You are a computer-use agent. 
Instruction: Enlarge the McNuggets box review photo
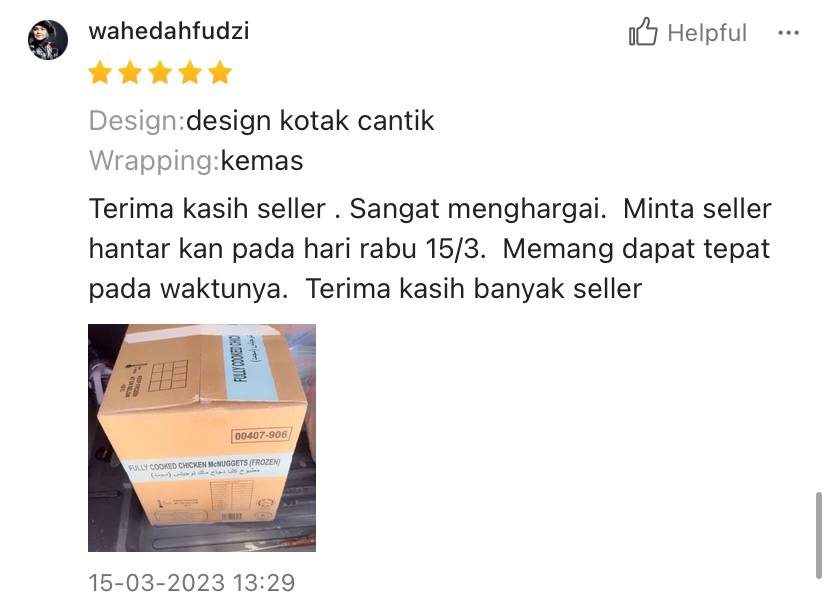click(x=202, y=438)
